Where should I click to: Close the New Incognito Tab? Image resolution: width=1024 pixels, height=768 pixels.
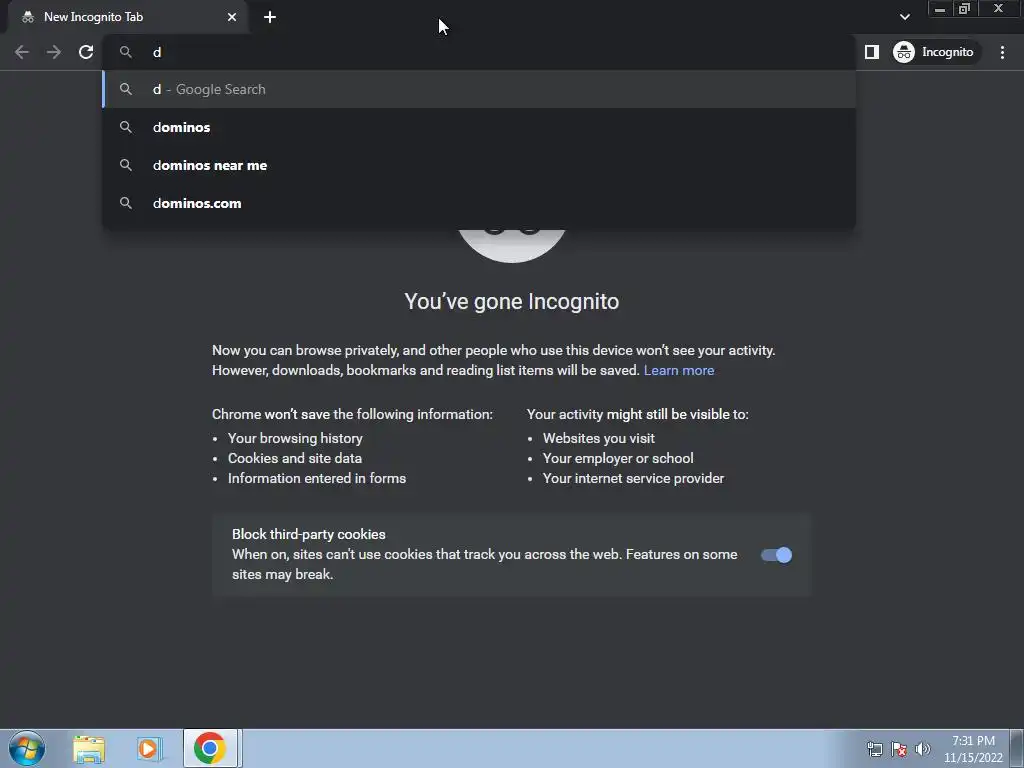point(232,17)
